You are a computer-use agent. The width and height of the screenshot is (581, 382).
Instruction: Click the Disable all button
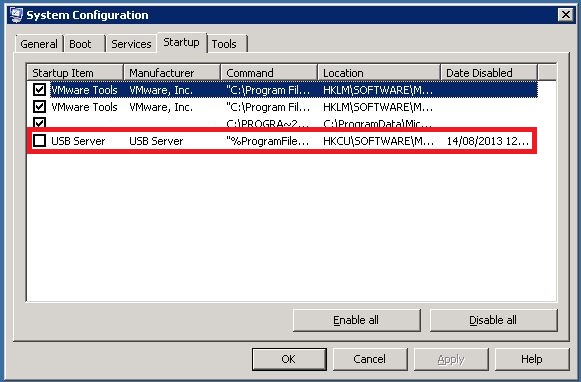pos(493,320)
